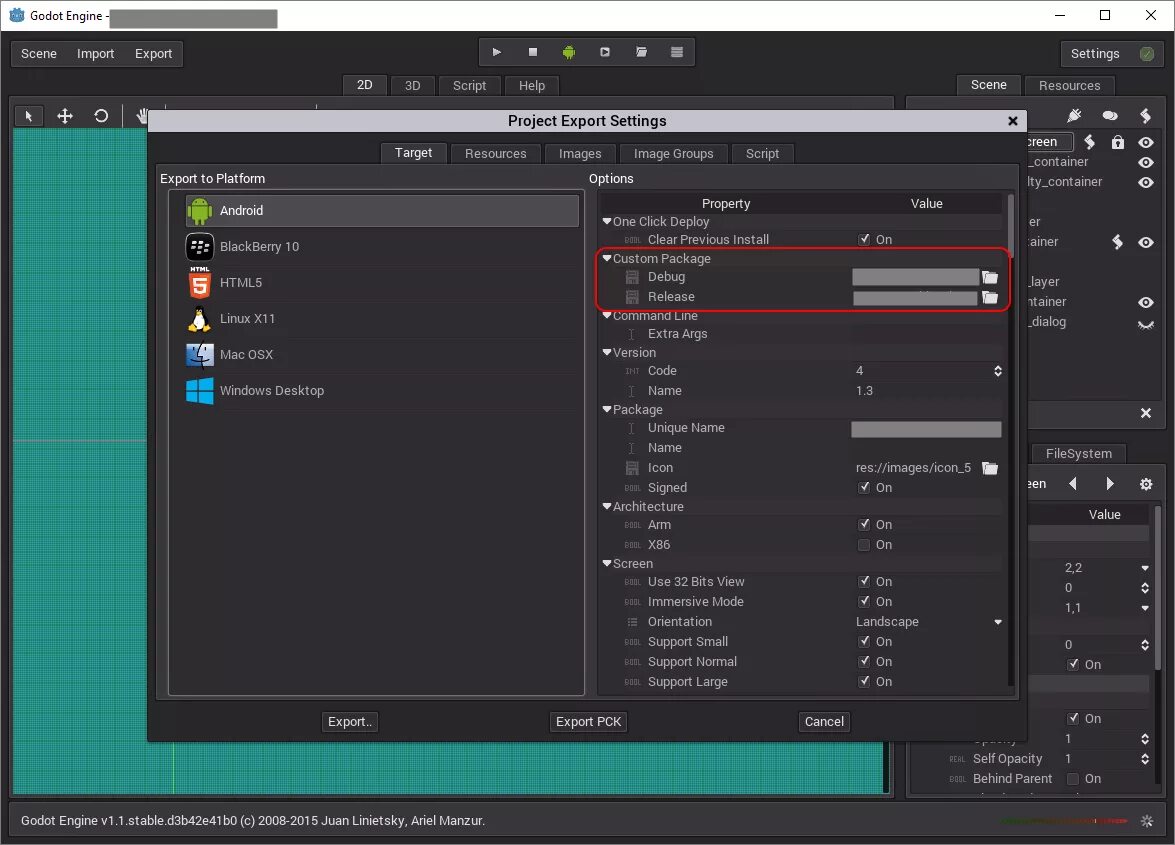
Task: Cancel the Project Export Settings dialog
Action: click(x=824, y=721)
